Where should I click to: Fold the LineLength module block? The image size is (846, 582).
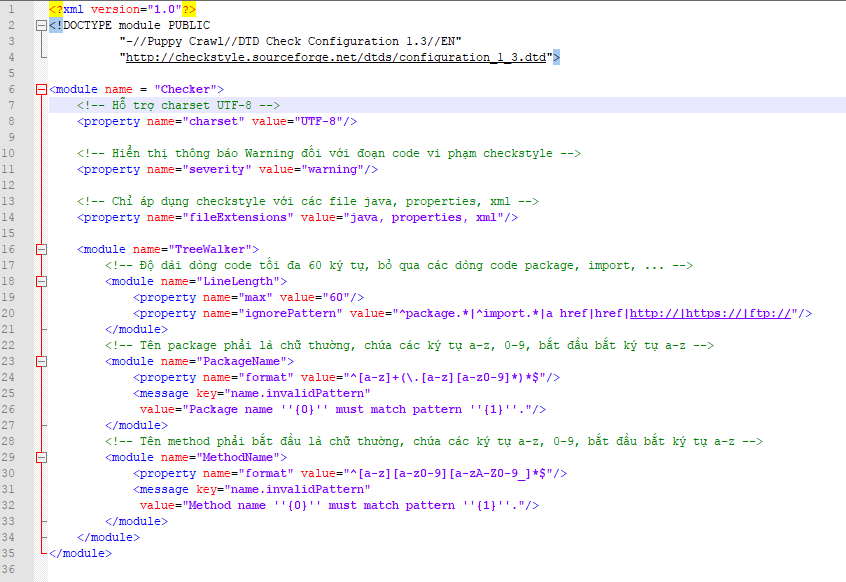click(x=41, y=281)
